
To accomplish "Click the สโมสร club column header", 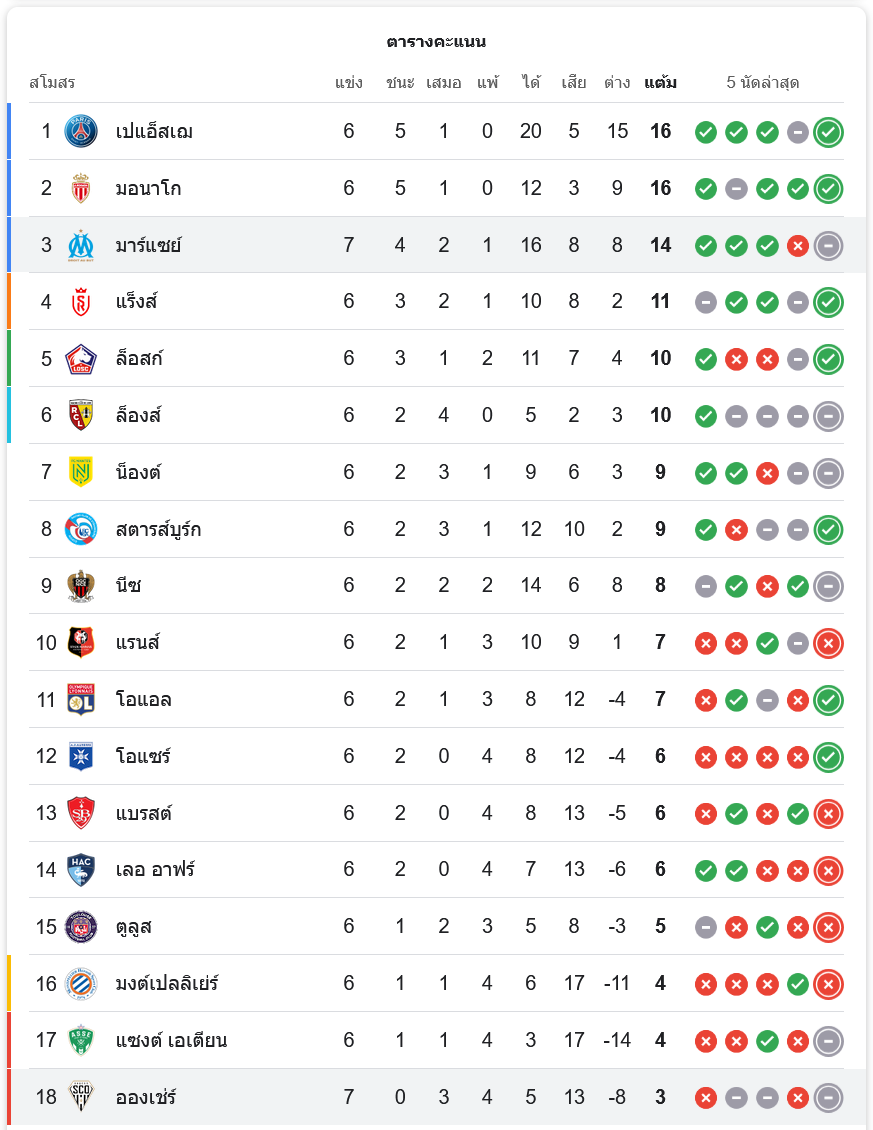I will click(52, 83).
